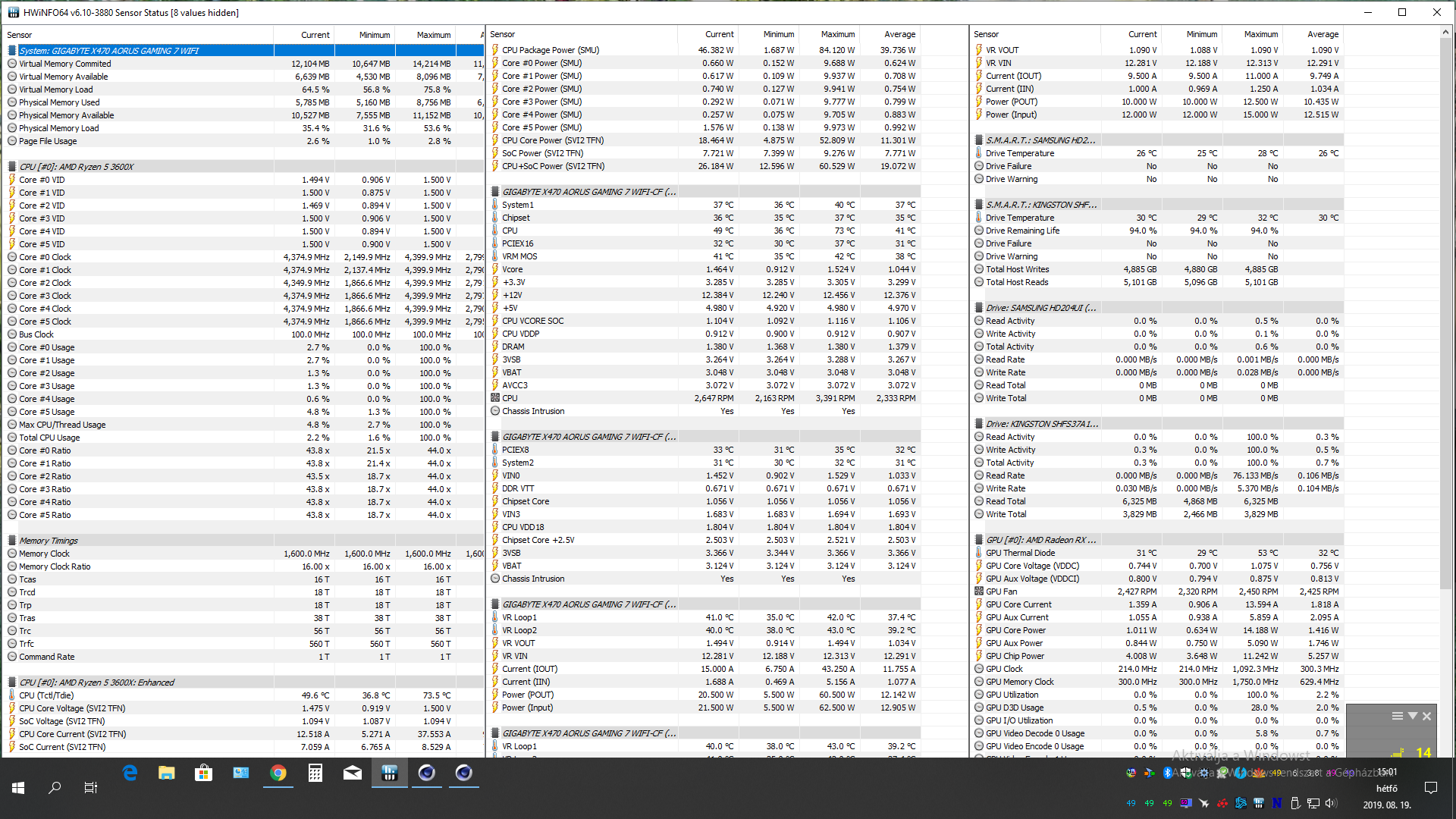Expand the overlay widget triangle dropdown

(x=1412, y=716)
